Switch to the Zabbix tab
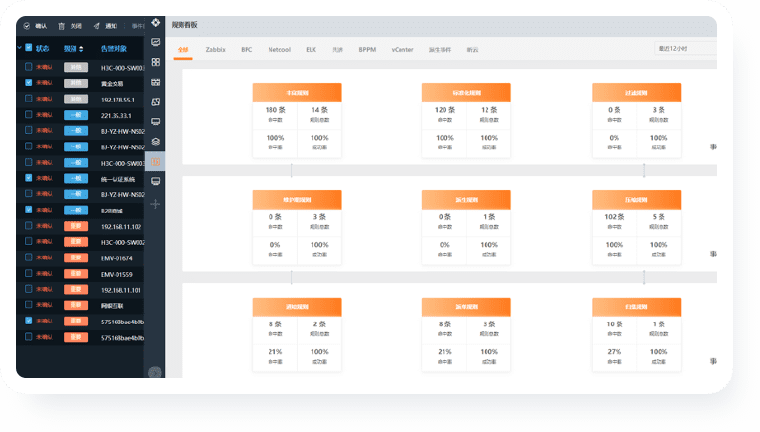 pos(215,49)
